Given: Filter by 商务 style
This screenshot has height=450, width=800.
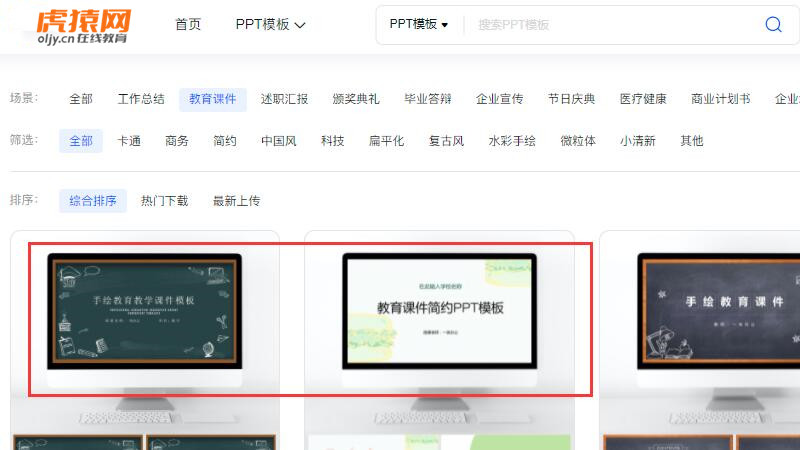Looking at the screenshot, I should click(177, 141).
